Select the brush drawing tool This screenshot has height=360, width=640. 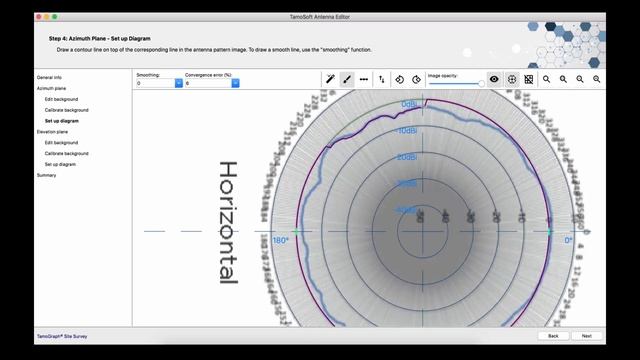click(347, 79)
